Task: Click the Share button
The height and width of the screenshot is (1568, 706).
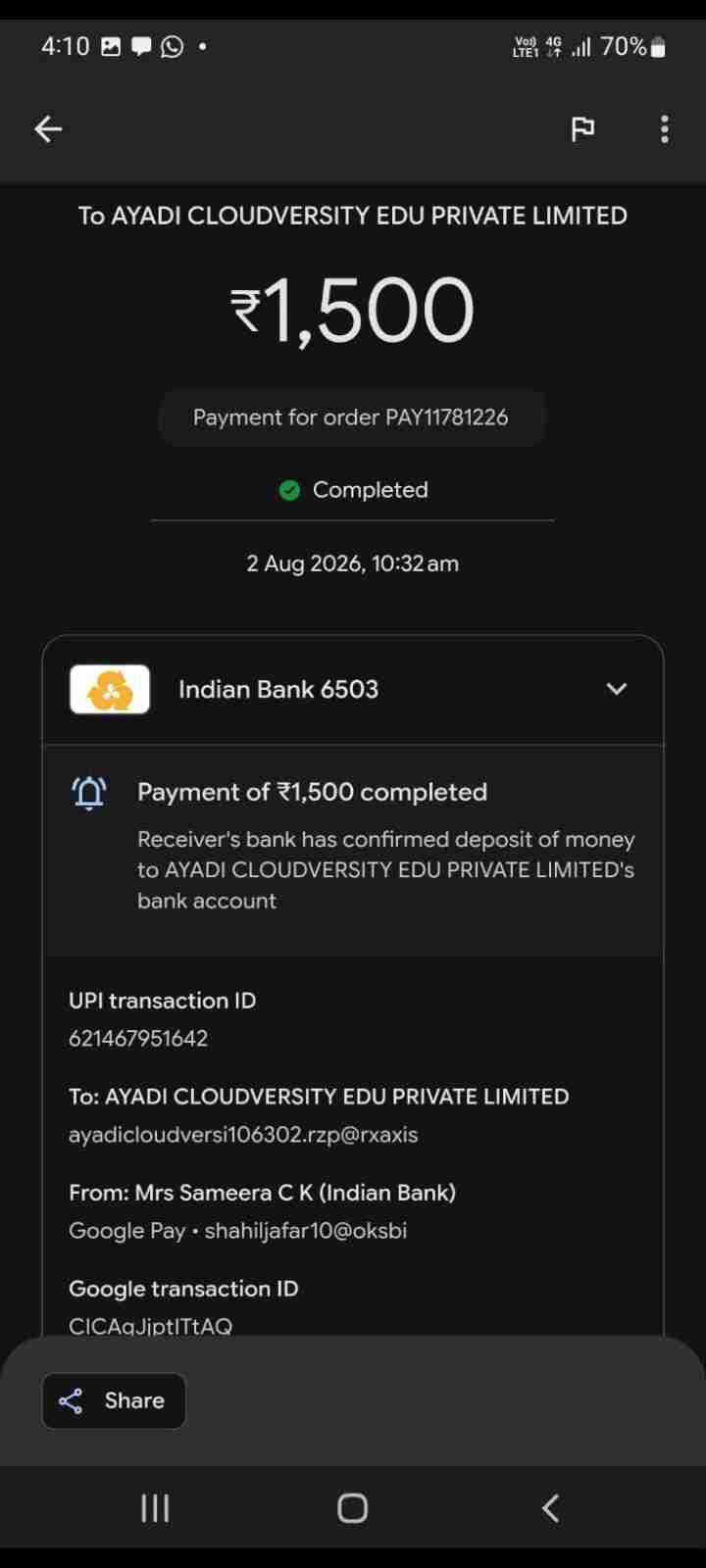Action: (114, 1400)
